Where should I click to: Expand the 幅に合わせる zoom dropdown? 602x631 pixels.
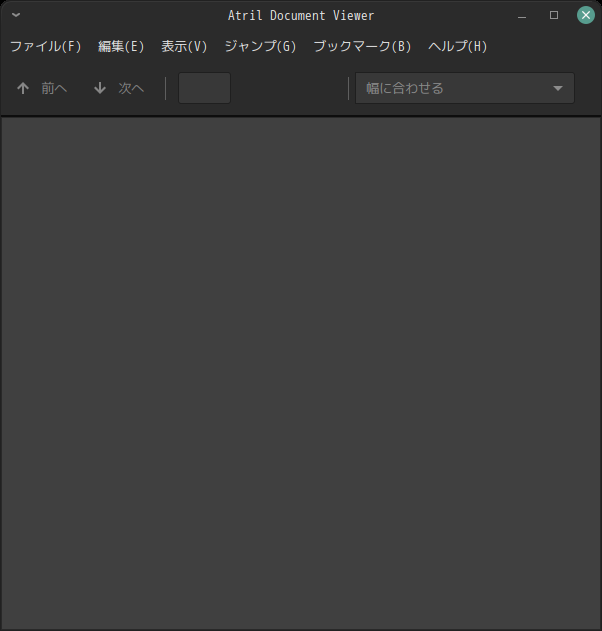pos(465,88)
